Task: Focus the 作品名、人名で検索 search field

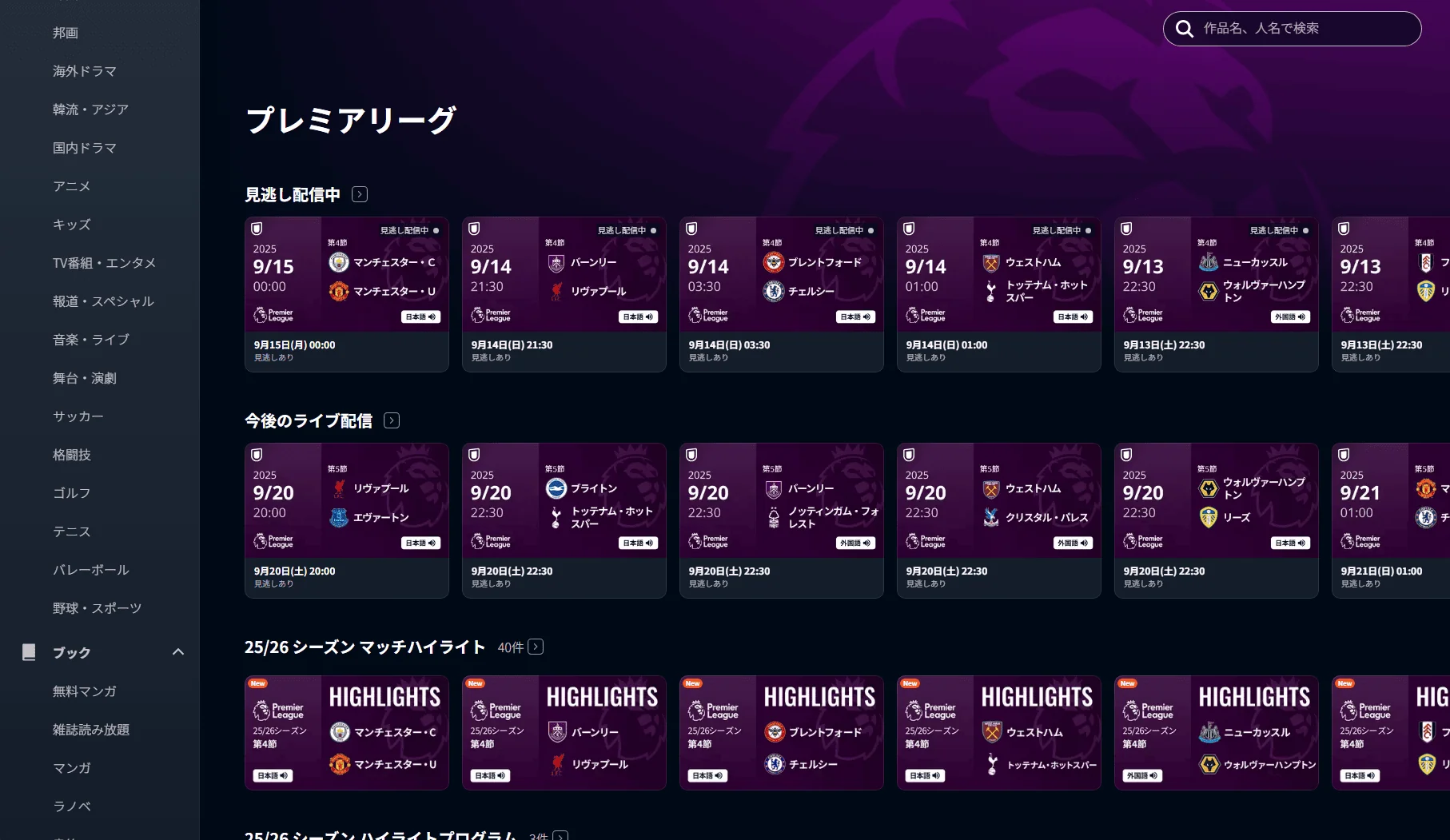Action: click(x=1303, y=29)
